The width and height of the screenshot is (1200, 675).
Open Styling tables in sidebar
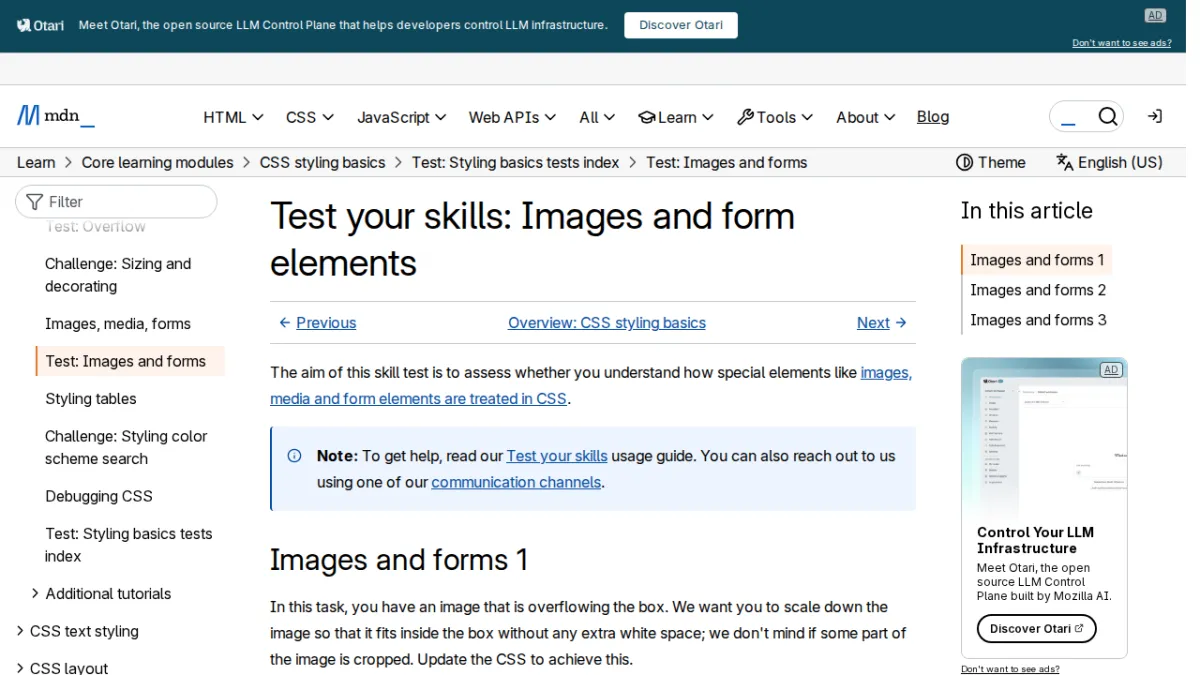(90, 399)
